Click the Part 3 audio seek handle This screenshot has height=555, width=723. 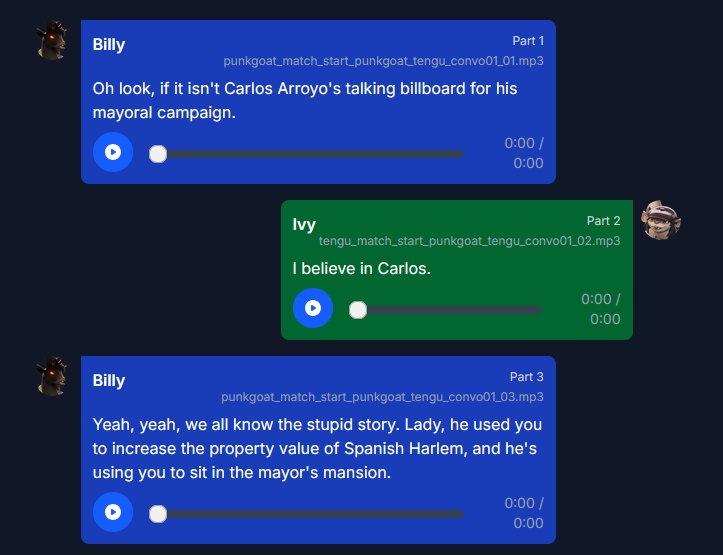pyautogui.click(x=158, y=514)
